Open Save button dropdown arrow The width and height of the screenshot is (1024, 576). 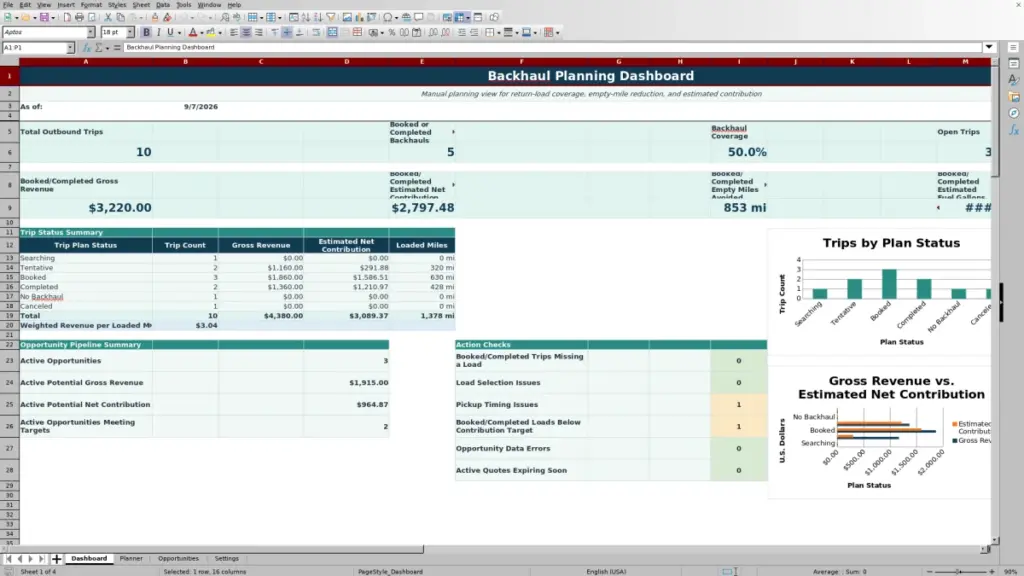click(x=53, y=17)
